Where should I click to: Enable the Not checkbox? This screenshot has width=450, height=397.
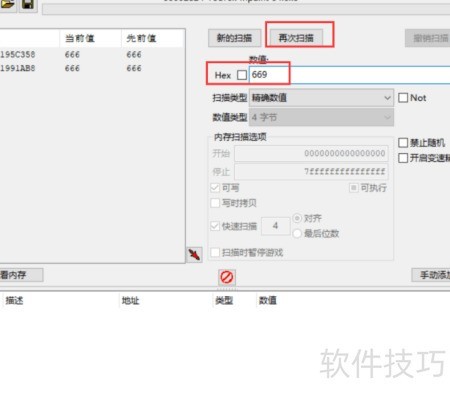pyautogui.click(x=403, y=98)
